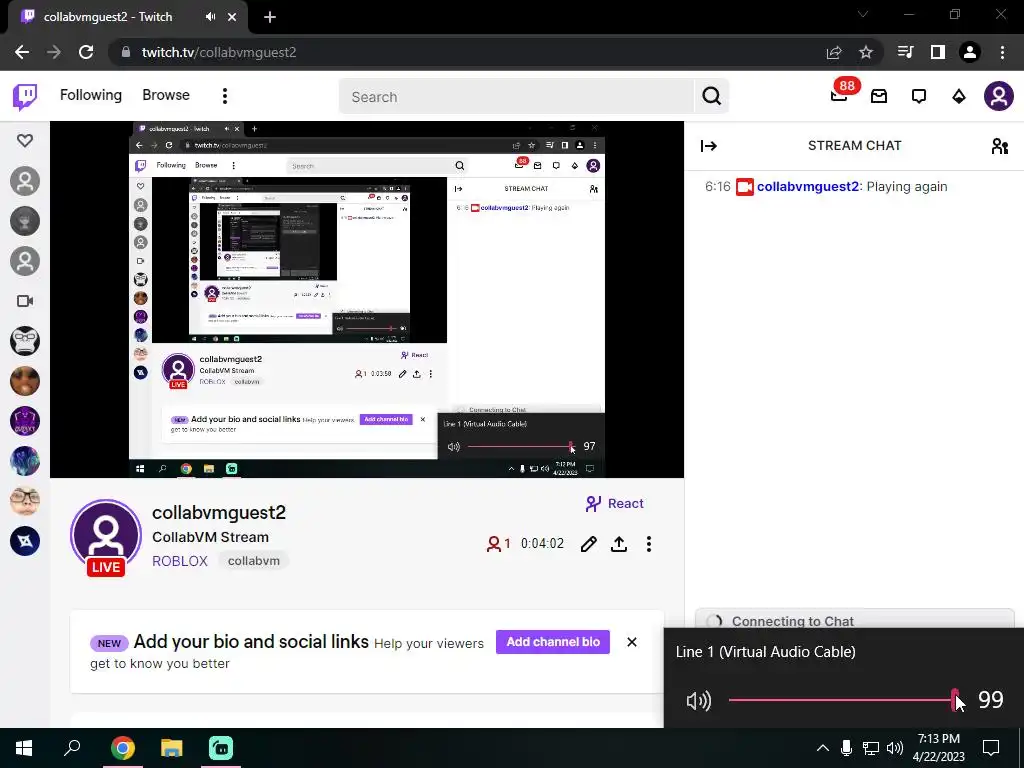
Task: Open the purple logo avatar channel in sidebar
Action: click(25, 421)
